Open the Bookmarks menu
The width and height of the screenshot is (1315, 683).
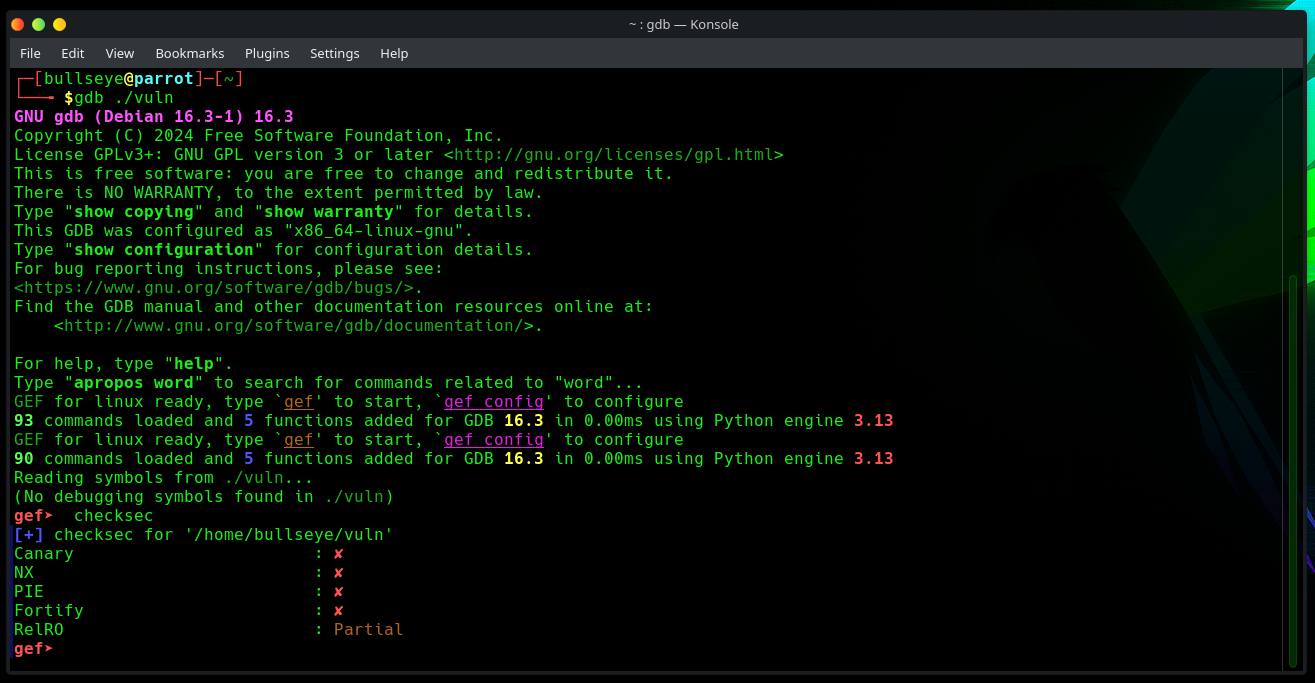click(x=190, y=53)
